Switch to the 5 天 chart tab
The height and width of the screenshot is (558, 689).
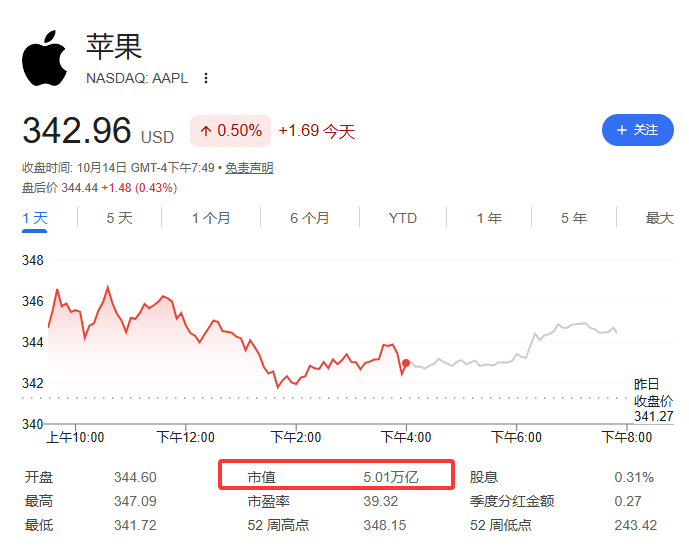click(119, 218)
